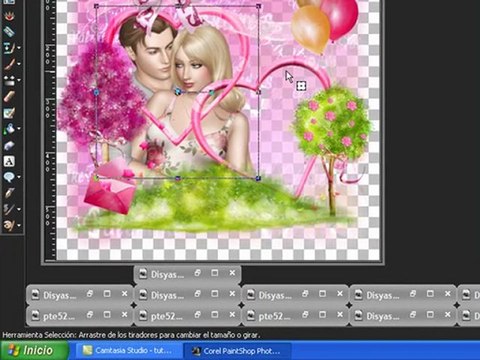The image size is (480, 360).
Task: Open the Lighten/Darken tool flyout arrow
Action: (19, 80)
